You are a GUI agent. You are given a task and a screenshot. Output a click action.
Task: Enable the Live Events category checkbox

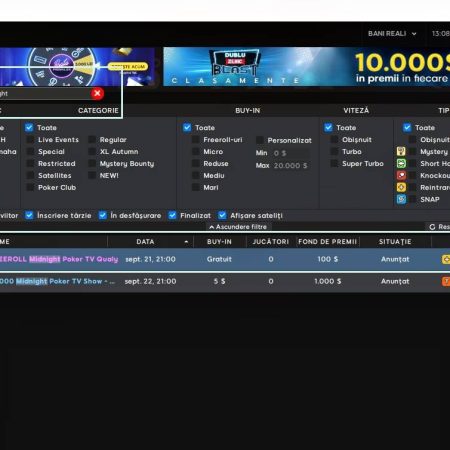pyautogui.click(x=30, y=140)
